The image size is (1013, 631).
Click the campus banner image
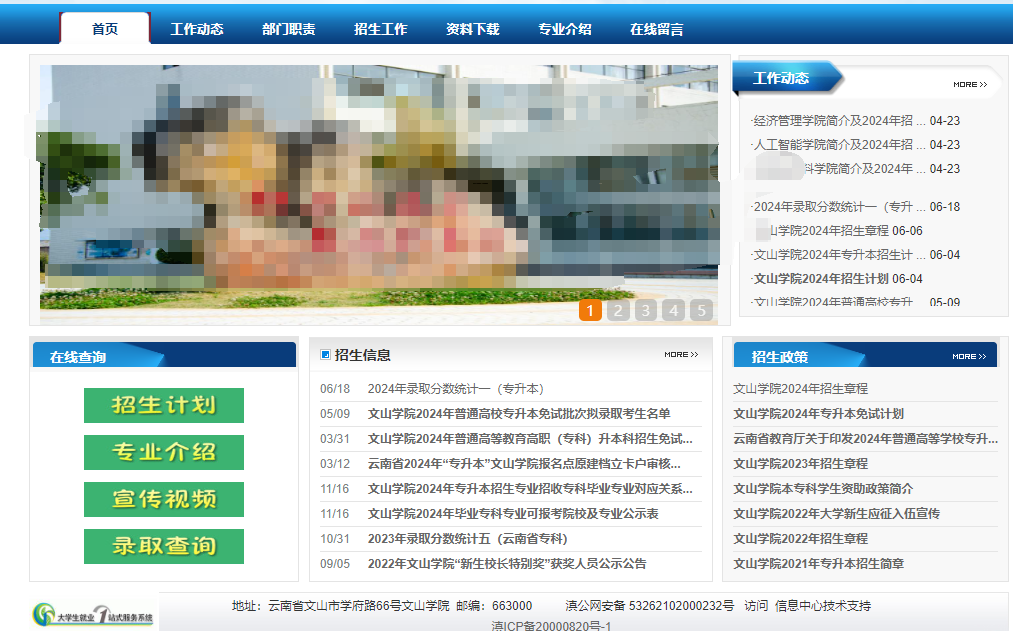[379, 192]
